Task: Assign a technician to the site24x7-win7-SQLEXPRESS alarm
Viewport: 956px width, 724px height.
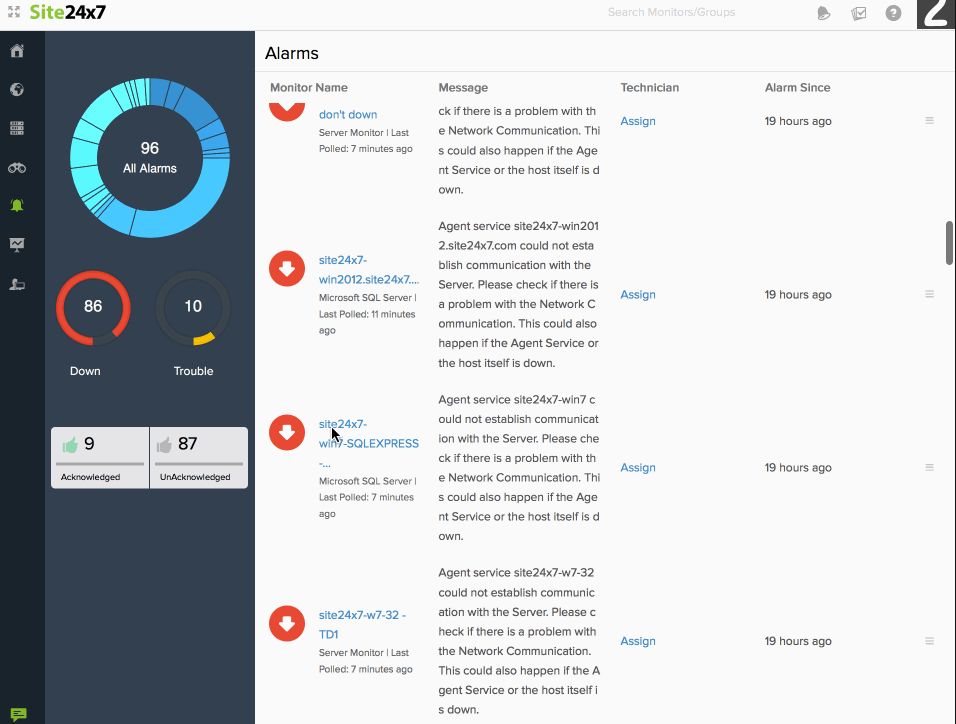Action: click(638, 467)
